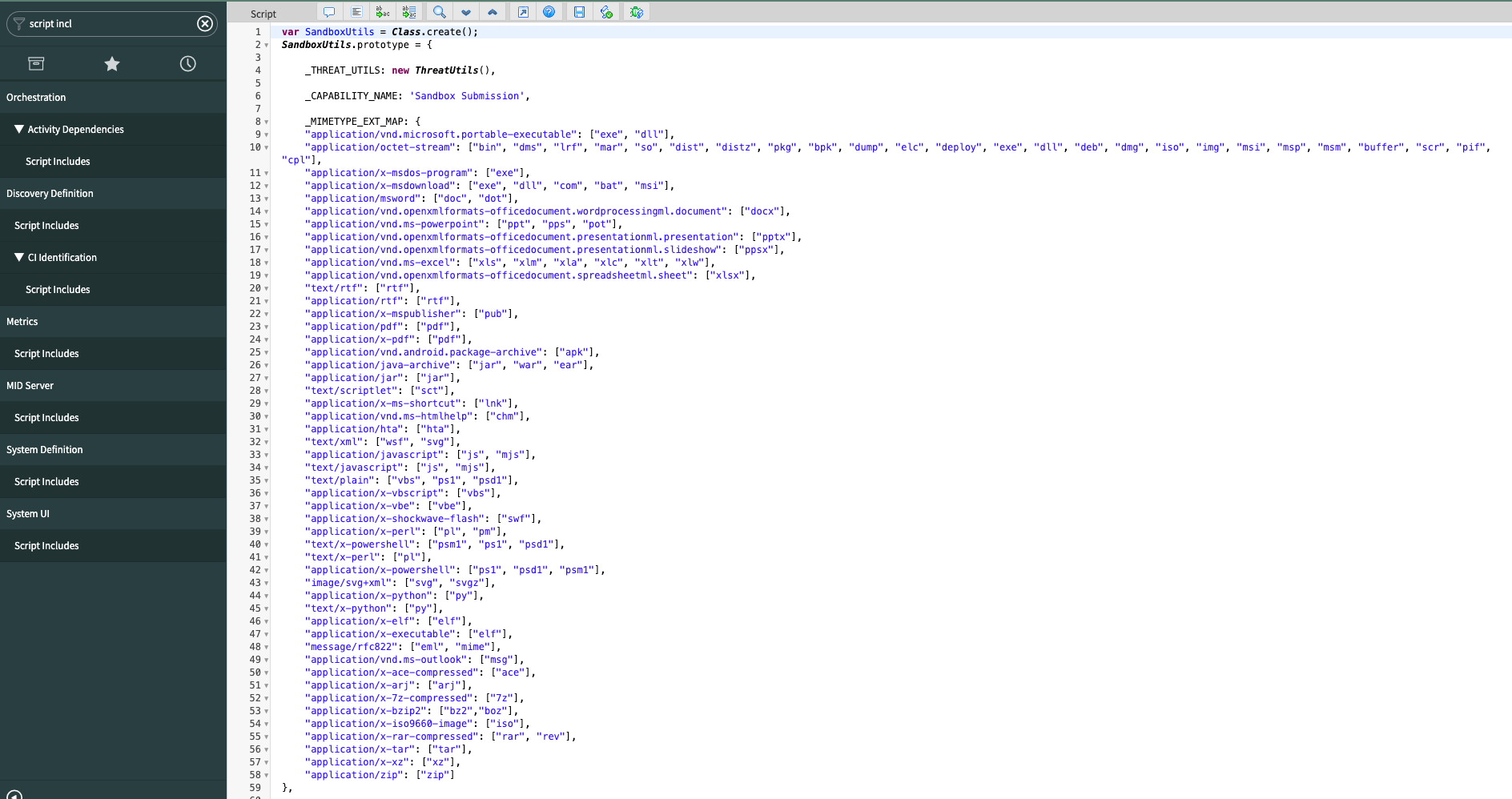The image size is (1512, 799).
Task: Click line number 1 in gutter
Action: click(x=258, y=32)
